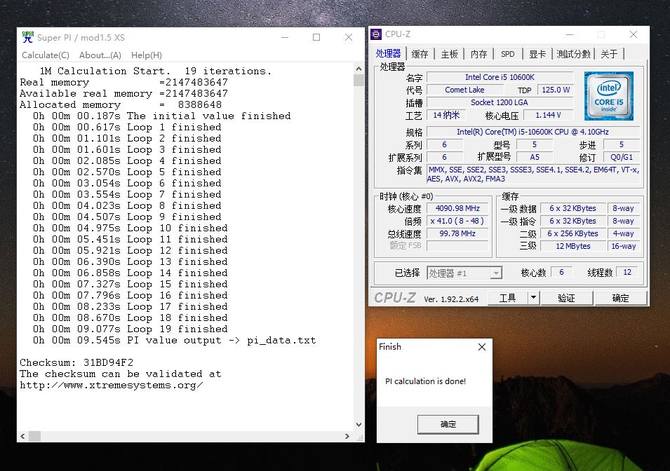Go to the SPD tab
The height and width of the screenshot is (471, 670).
click(x=508, y=54)
